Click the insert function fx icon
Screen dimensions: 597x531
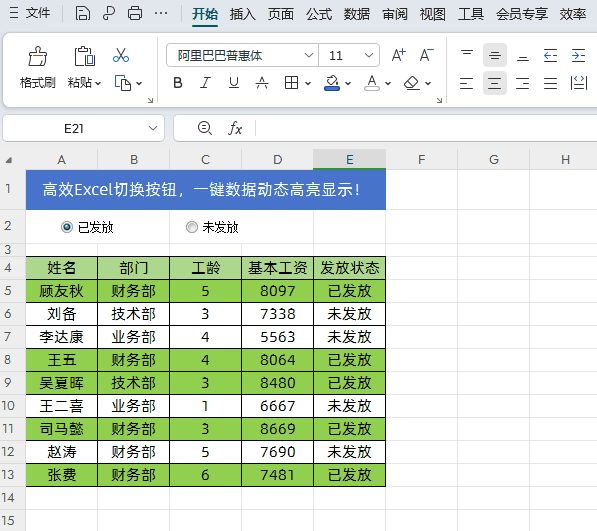pyautogui.click(x=235, y=128)
